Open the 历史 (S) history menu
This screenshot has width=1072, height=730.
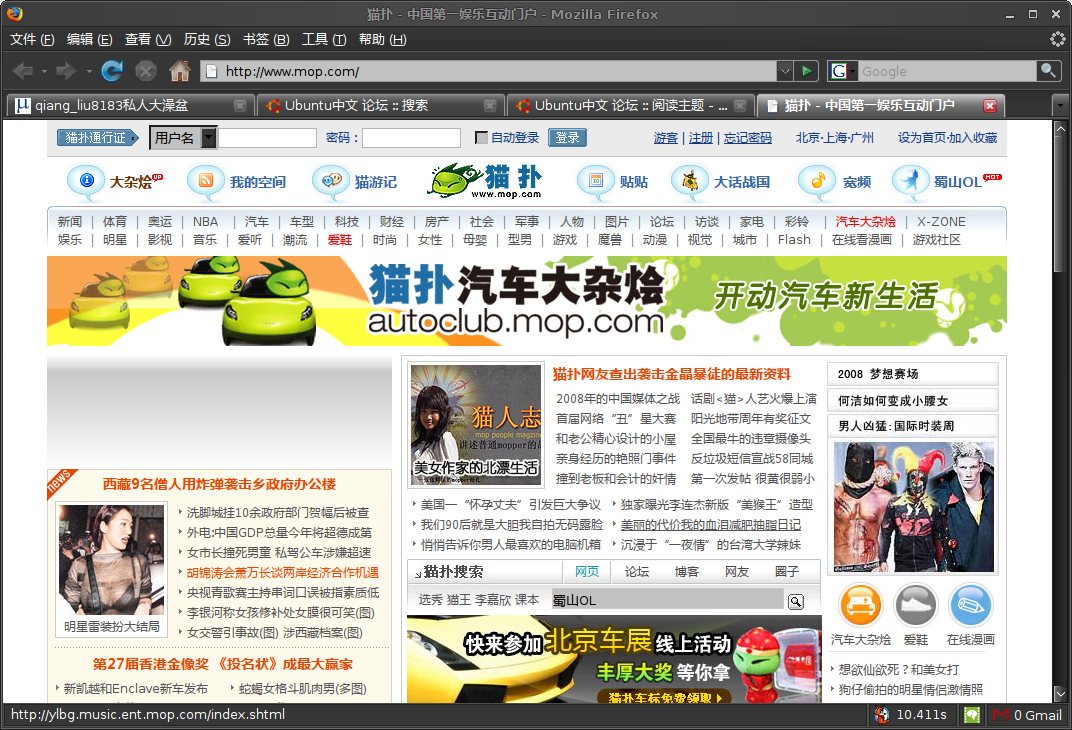[x=207, y=40]
